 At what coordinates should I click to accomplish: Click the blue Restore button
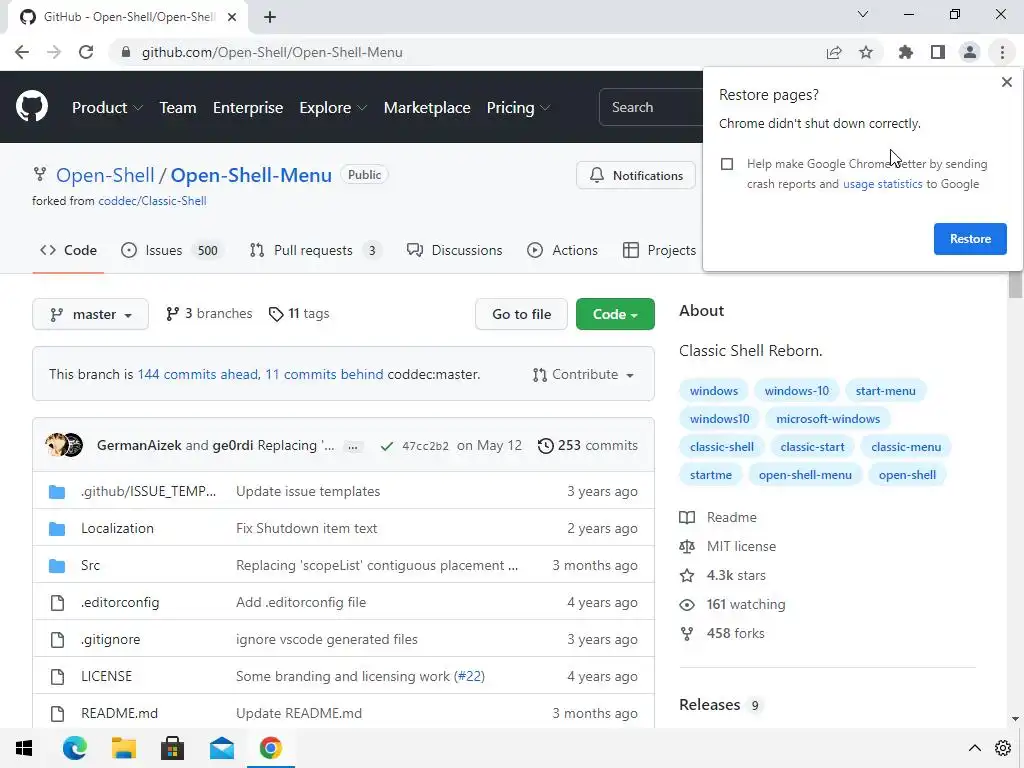point(970,239)
